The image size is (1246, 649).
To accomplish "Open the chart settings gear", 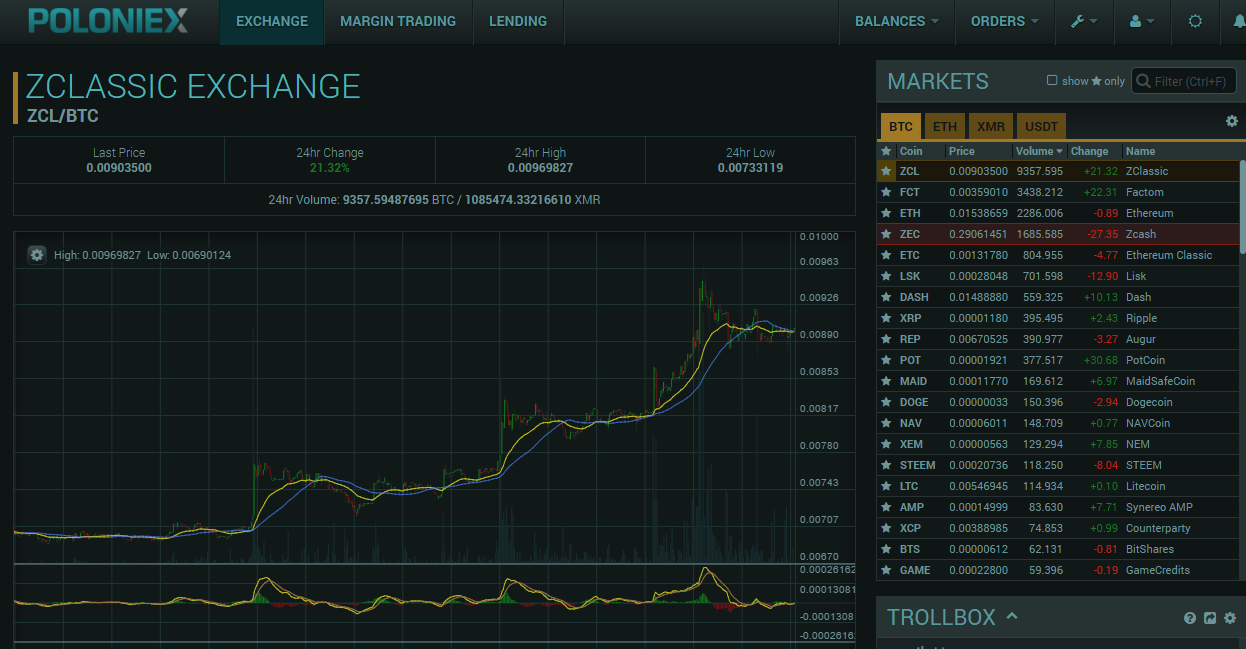I will 37,255.
